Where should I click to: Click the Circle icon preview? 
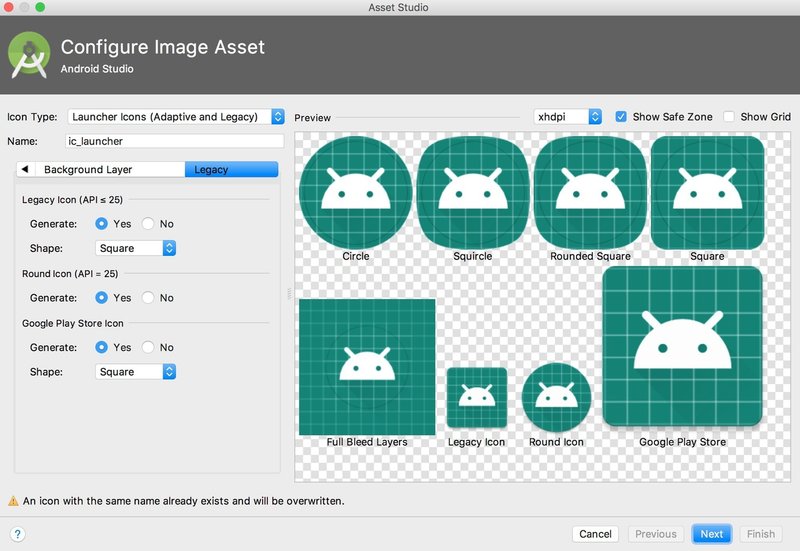356,192
